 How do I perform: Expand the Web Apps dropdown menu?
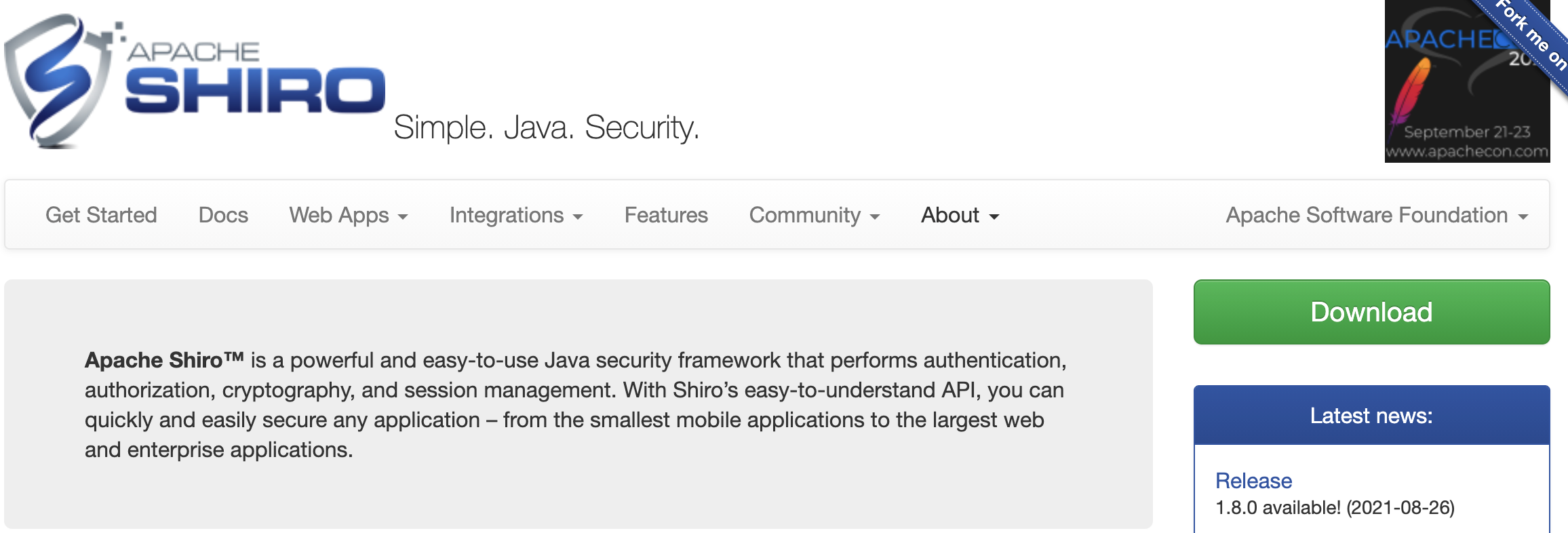pyautogui.click(x=348, y=215)
